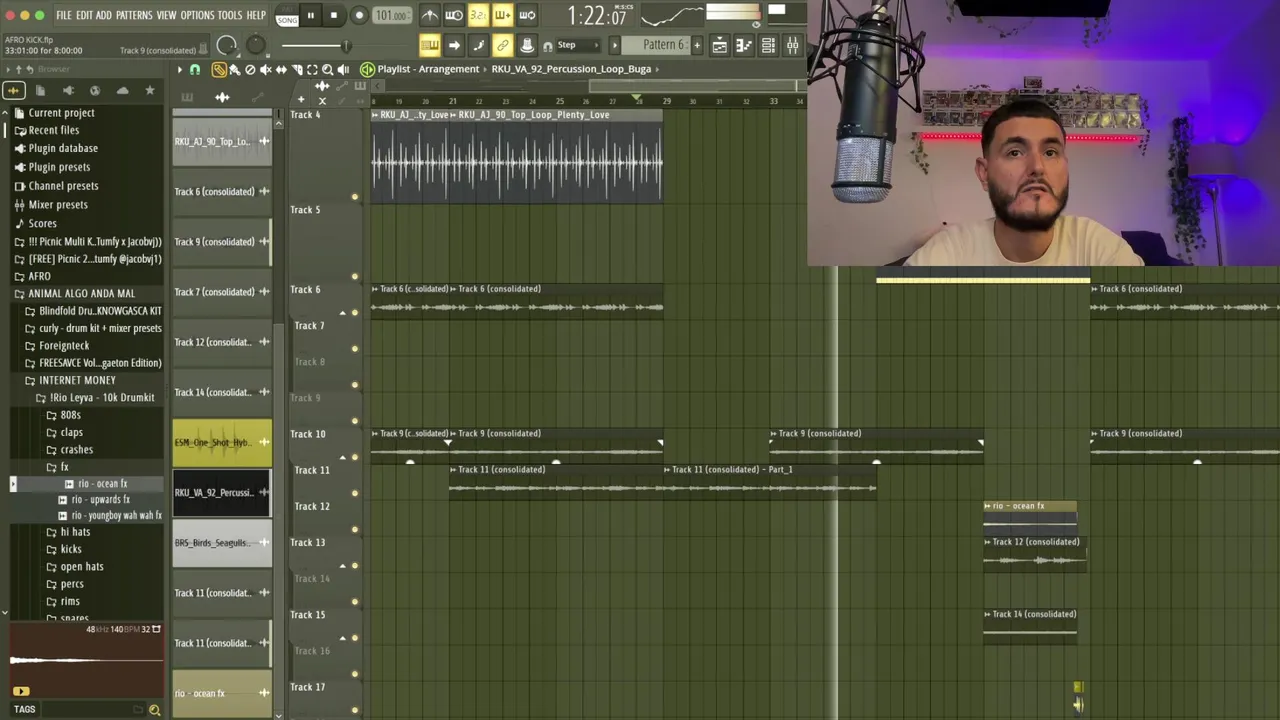Select the Slip tool in Playlist

281,69
